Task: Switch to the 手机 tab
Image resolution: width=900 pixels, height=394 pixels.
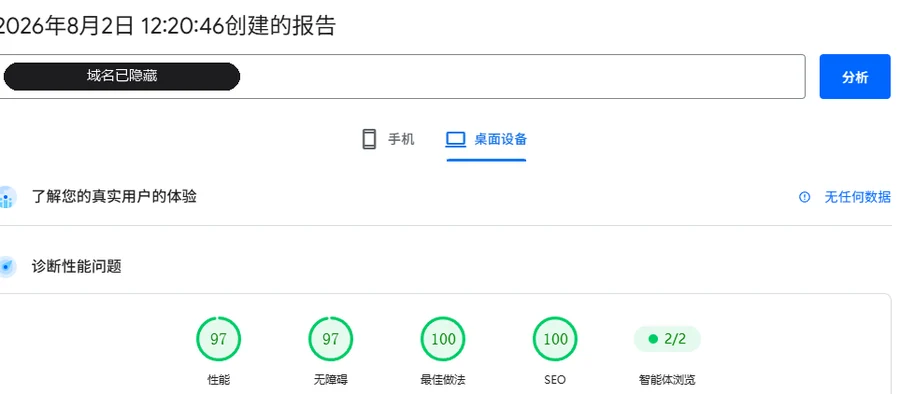Action: (388, 139)
